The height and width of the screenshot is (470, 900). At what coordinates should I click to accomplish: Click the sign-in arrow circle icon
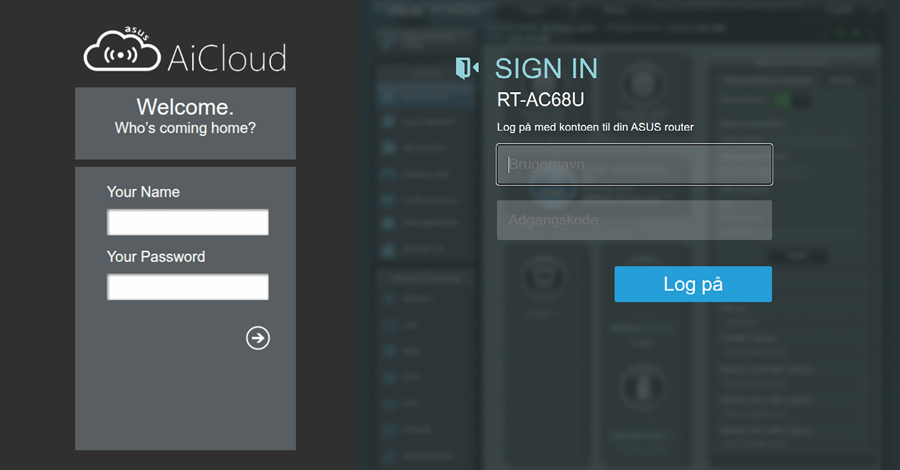coord(258,338)
